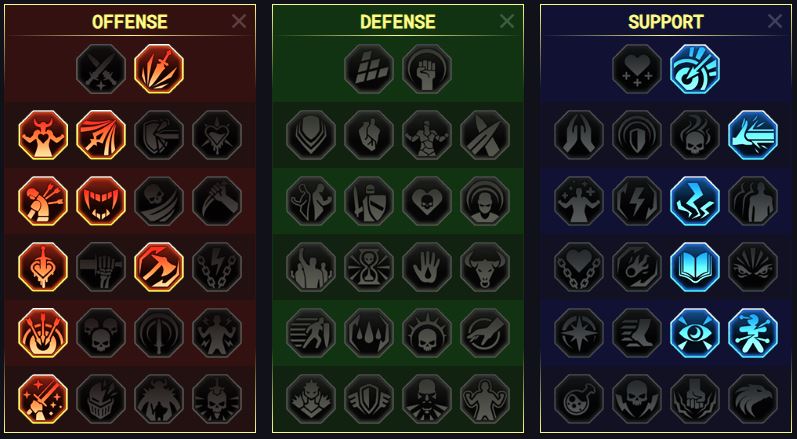The height and width of the screenshot is (439, 797).
Task: Choose the raised fist mastery in Defense
Action: pos(427,69)
